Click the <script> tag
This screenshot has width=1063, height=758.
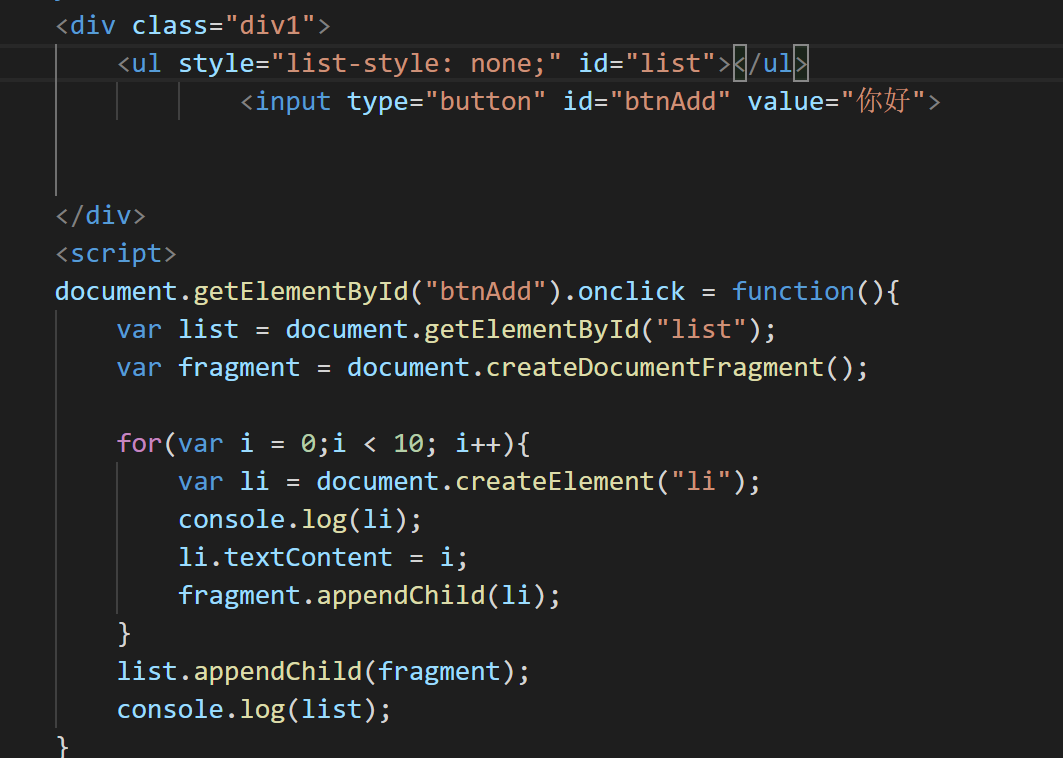[116, 254]
